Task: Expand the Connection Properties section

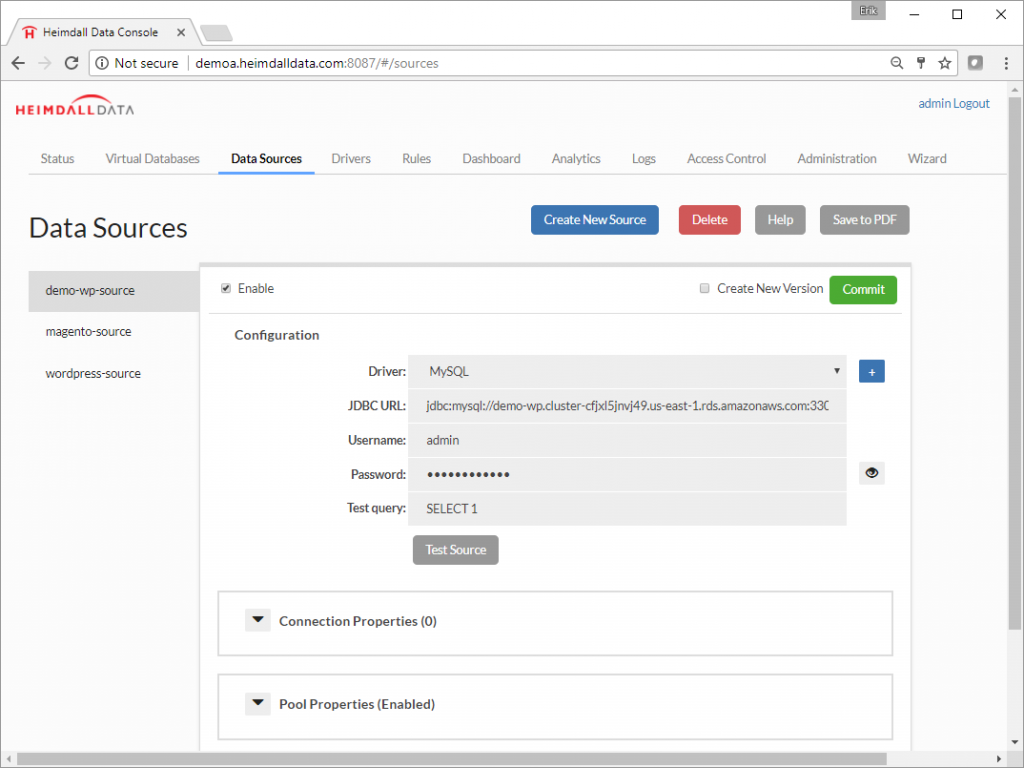Action: point(258,621)
